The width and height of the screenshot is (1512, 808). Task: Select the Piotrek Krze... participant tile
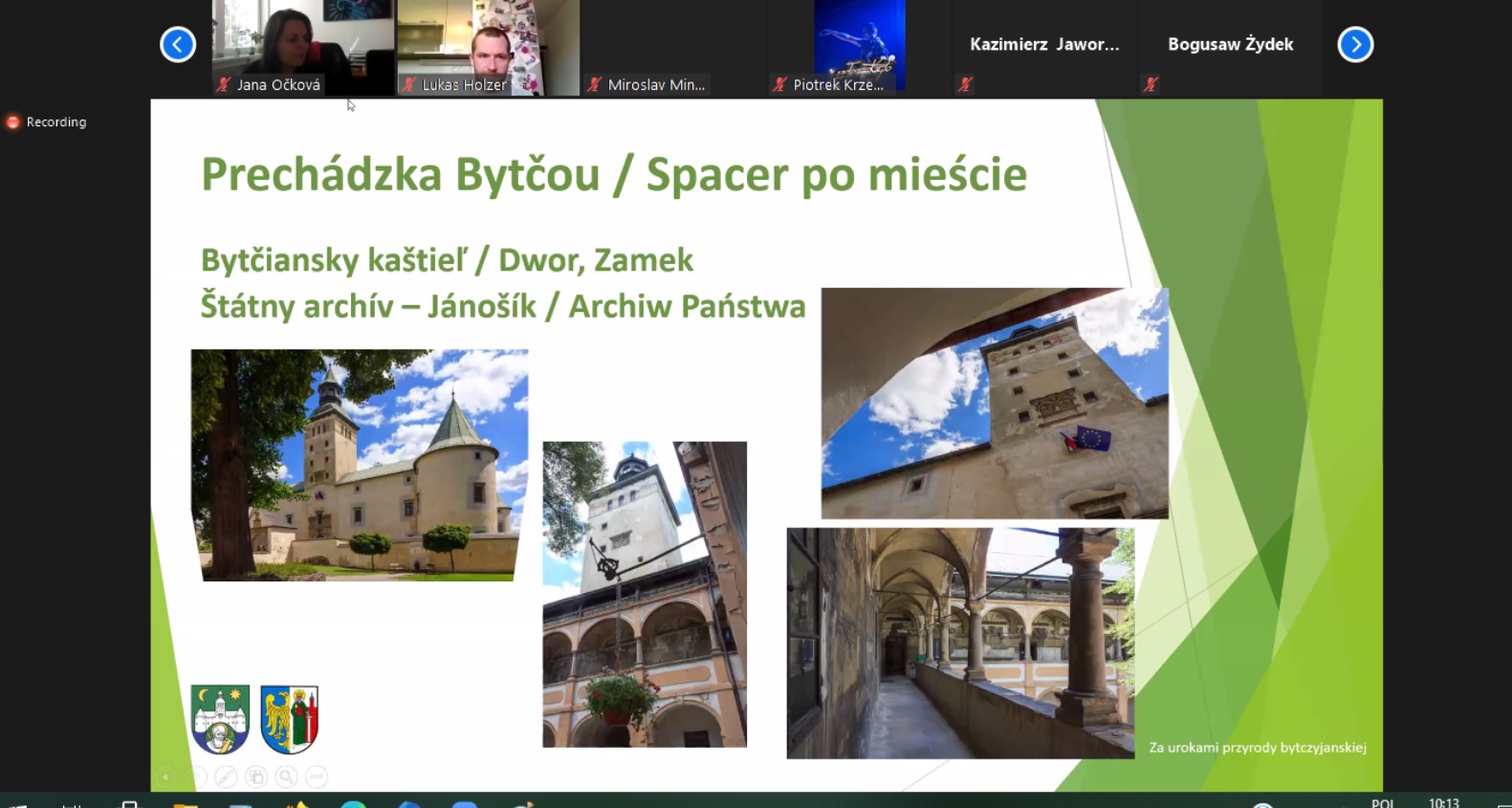(859, 48)
